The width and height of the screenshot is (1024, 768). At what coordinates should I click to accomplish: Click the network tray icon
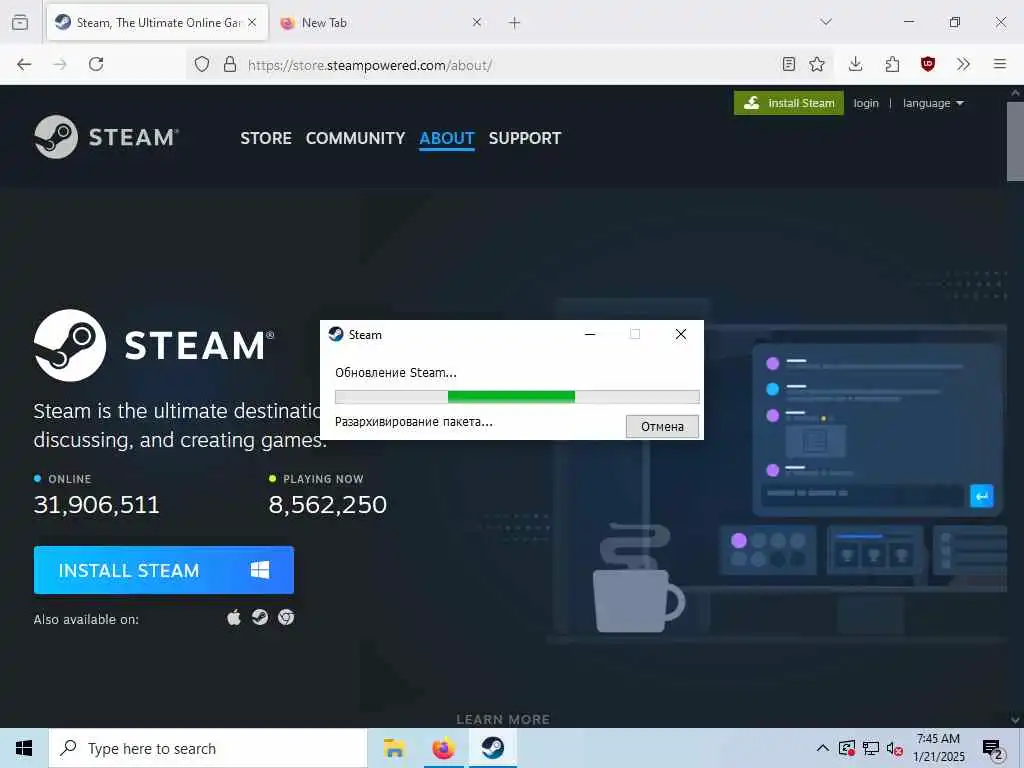point(871,748)
